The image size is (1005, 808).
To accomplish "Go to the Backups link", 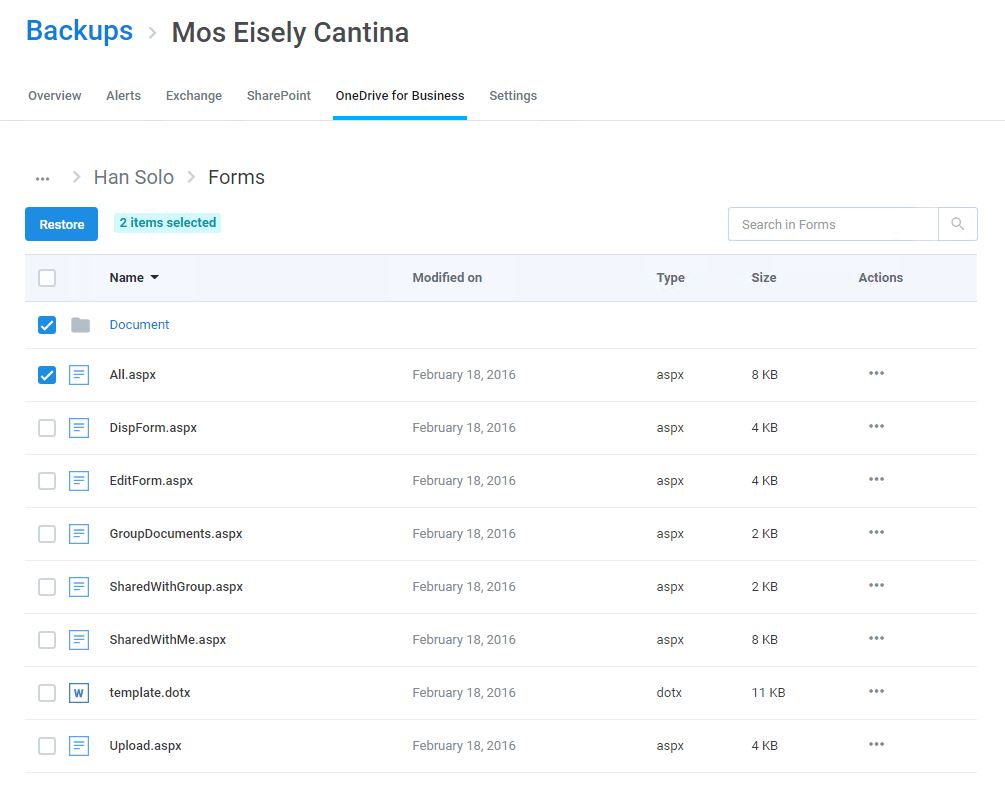I will pyautogui.click(x=79, y=31).
